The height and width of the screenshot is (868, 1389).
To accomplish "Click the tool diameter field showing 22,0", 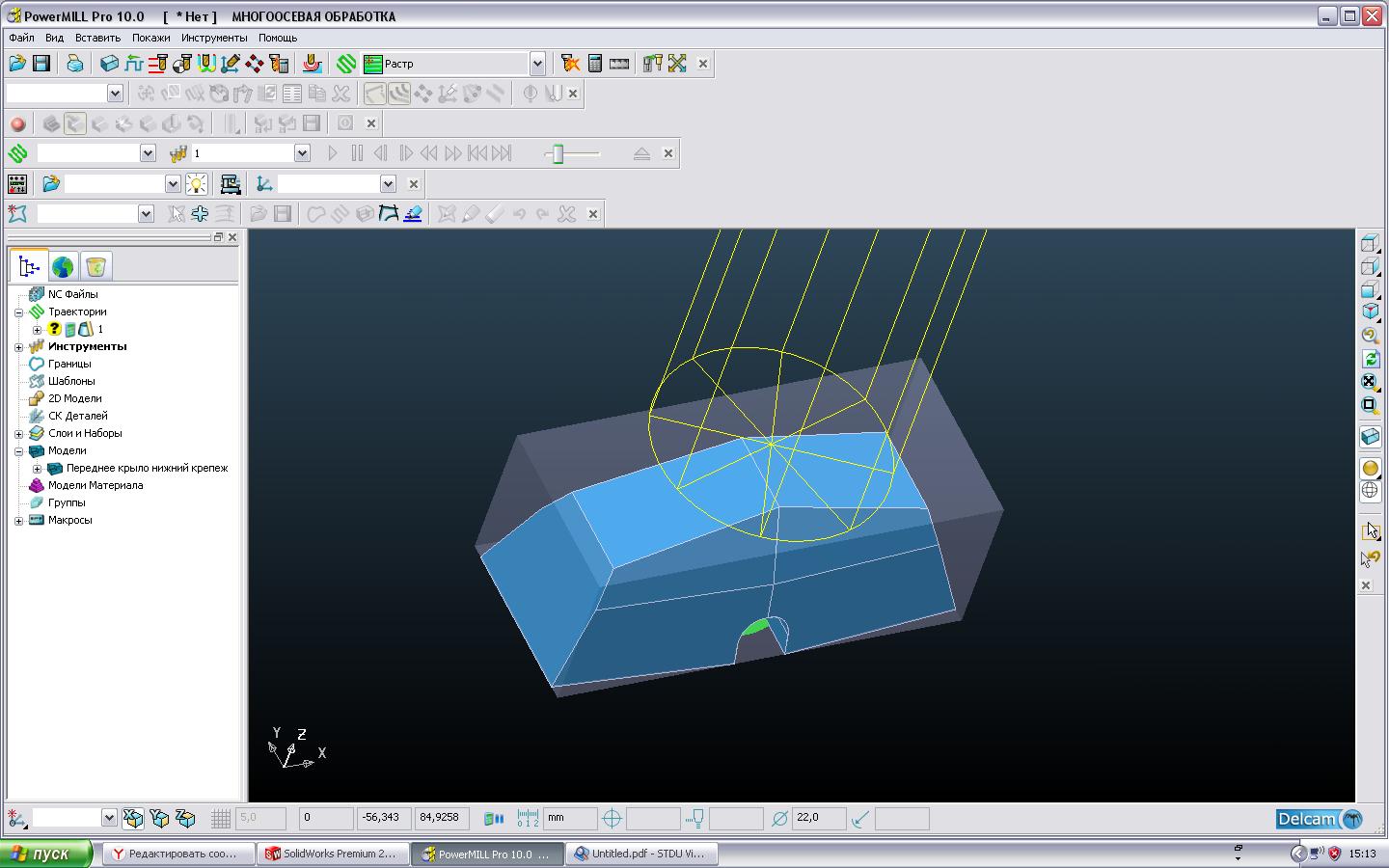I will (820, 818).
